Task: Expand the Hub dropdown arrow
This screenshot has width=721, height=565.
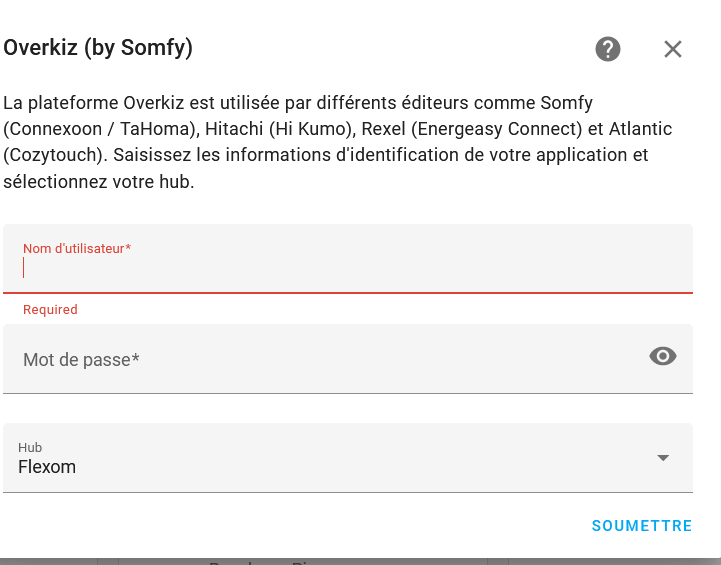Action: coord(662,458)
